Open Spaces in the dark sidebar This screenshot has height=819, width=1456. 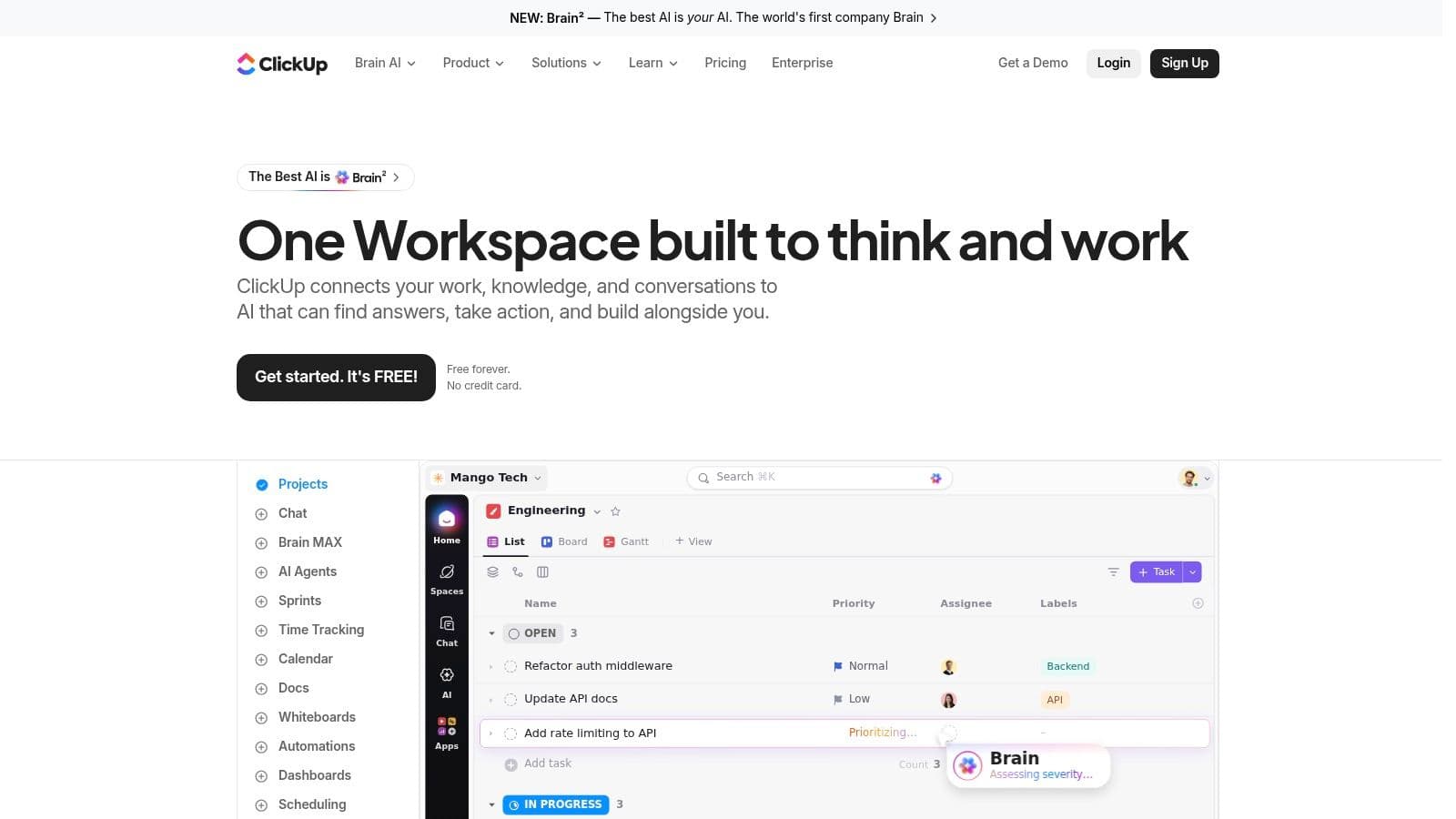tap(447, 579)
